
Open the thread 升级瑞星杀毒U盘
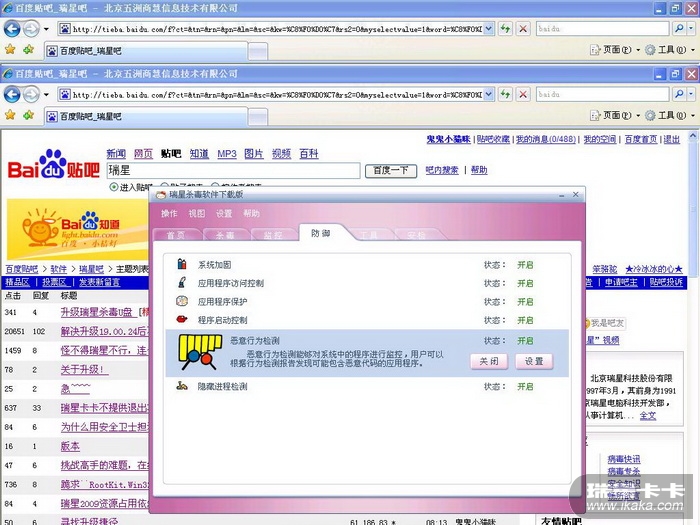[x=96, y=312]
